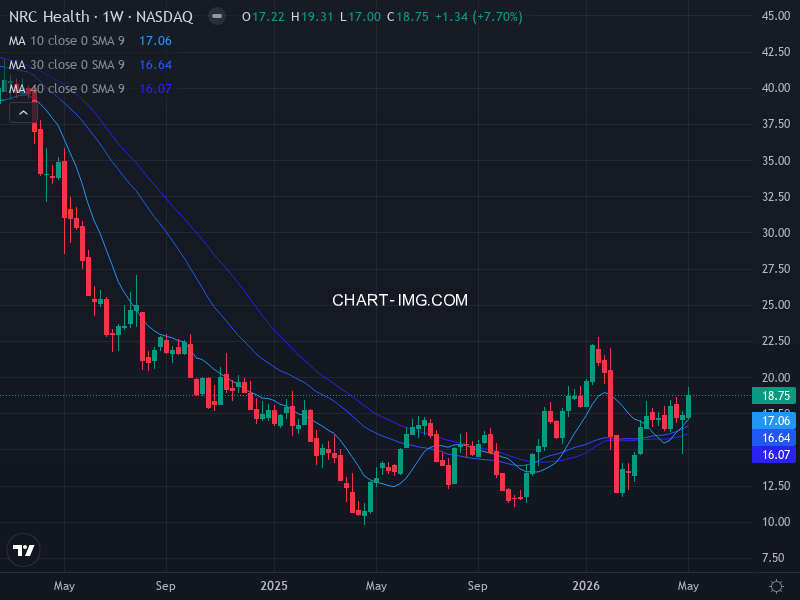The height and width of the screenshot is (600, 800).
Task: Select the MA 10 close indicator legend
Action: tap(67, 41)
